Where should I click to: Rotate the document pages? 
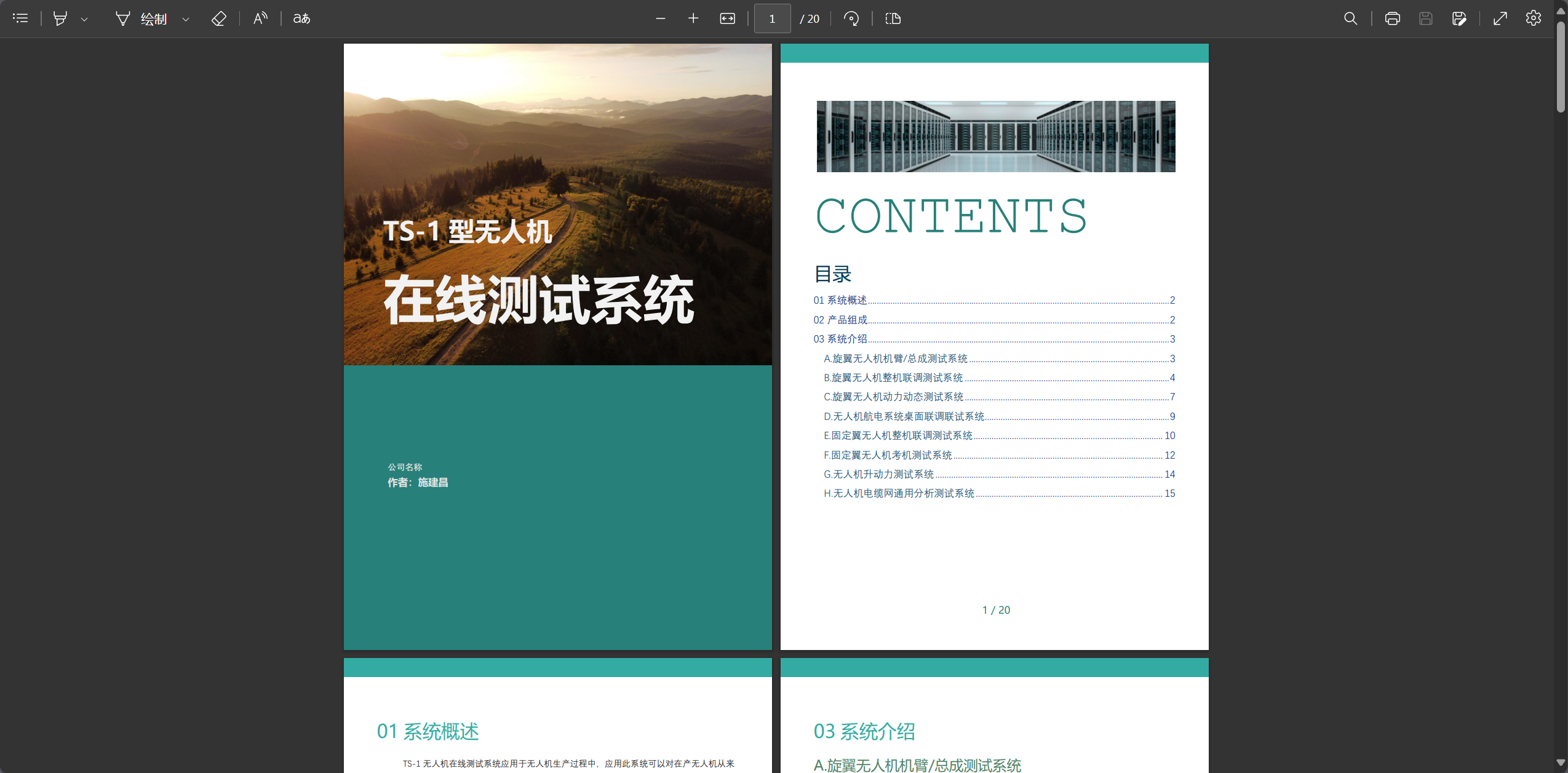[851, 18]
